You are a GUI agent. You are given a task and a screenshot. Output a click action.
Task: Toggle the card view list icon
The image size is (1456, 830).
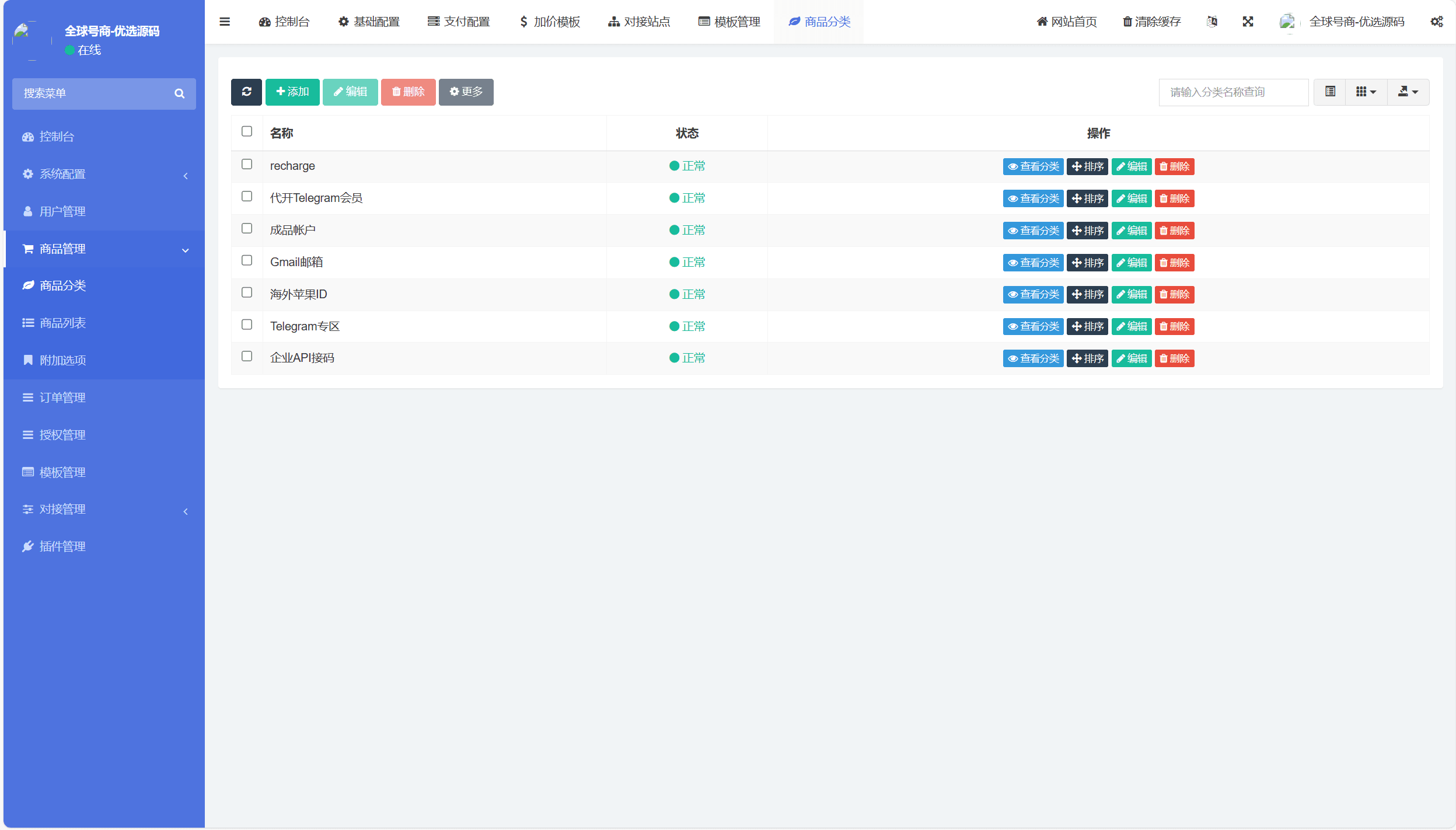pos(1330,92)
